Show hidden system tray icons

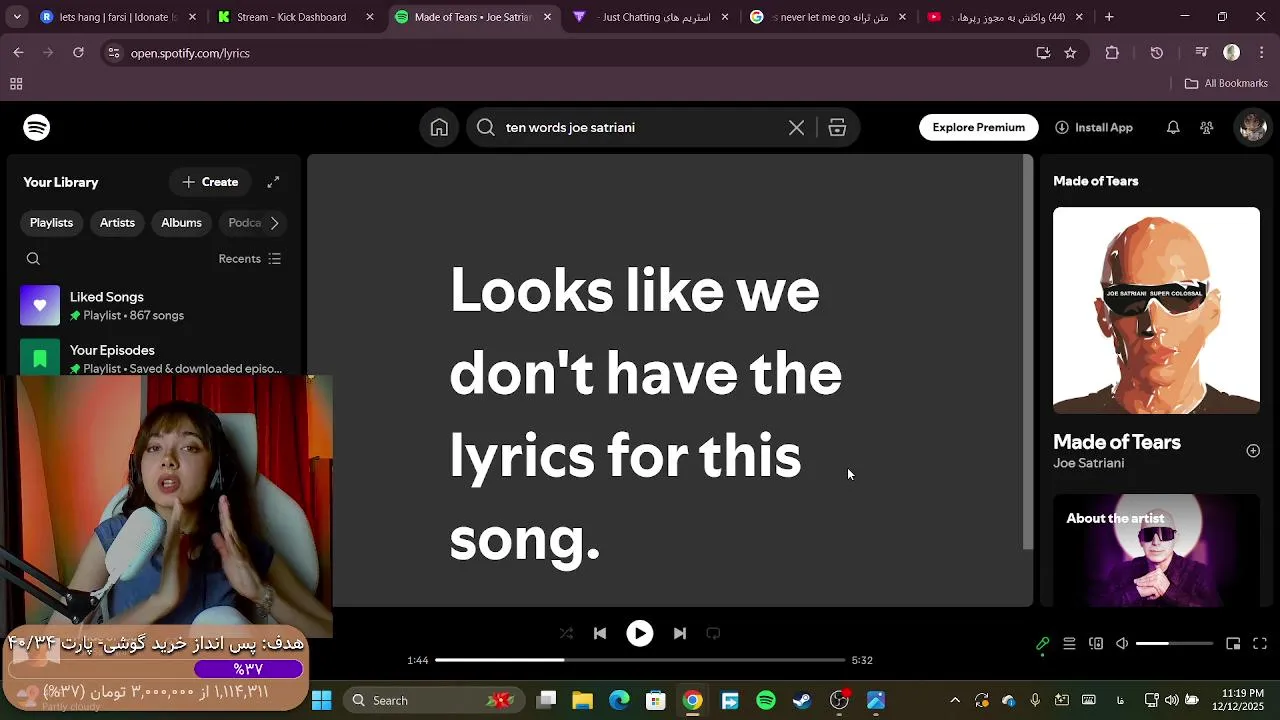[955, 700]
